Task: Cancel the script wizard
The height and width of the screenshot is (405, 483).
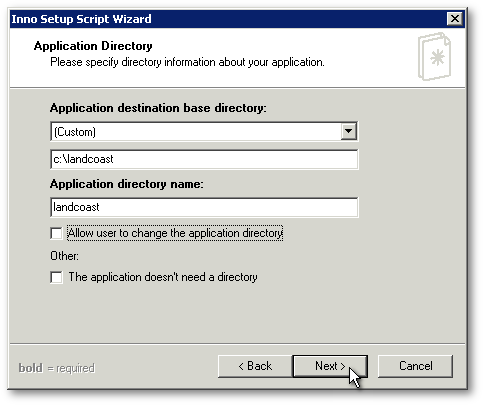Action: tap(415, 366)
